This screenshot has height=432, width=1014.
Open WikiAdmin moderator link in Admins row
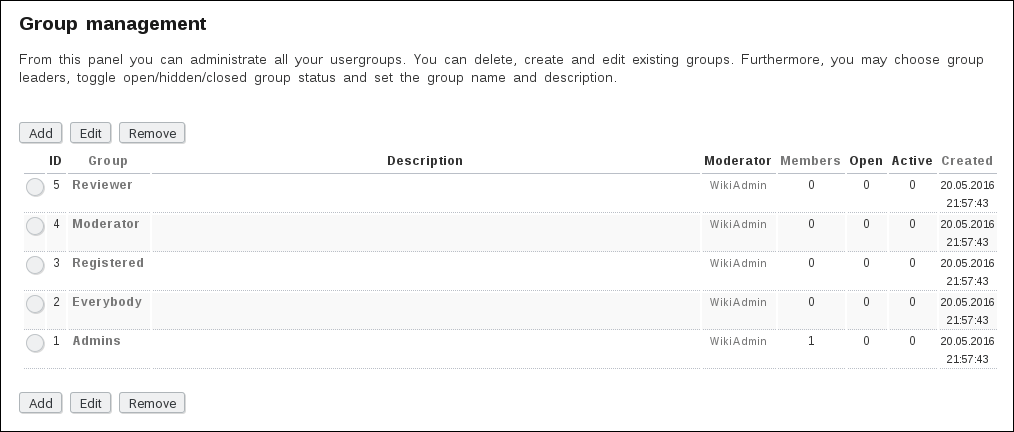coord(738,341)
